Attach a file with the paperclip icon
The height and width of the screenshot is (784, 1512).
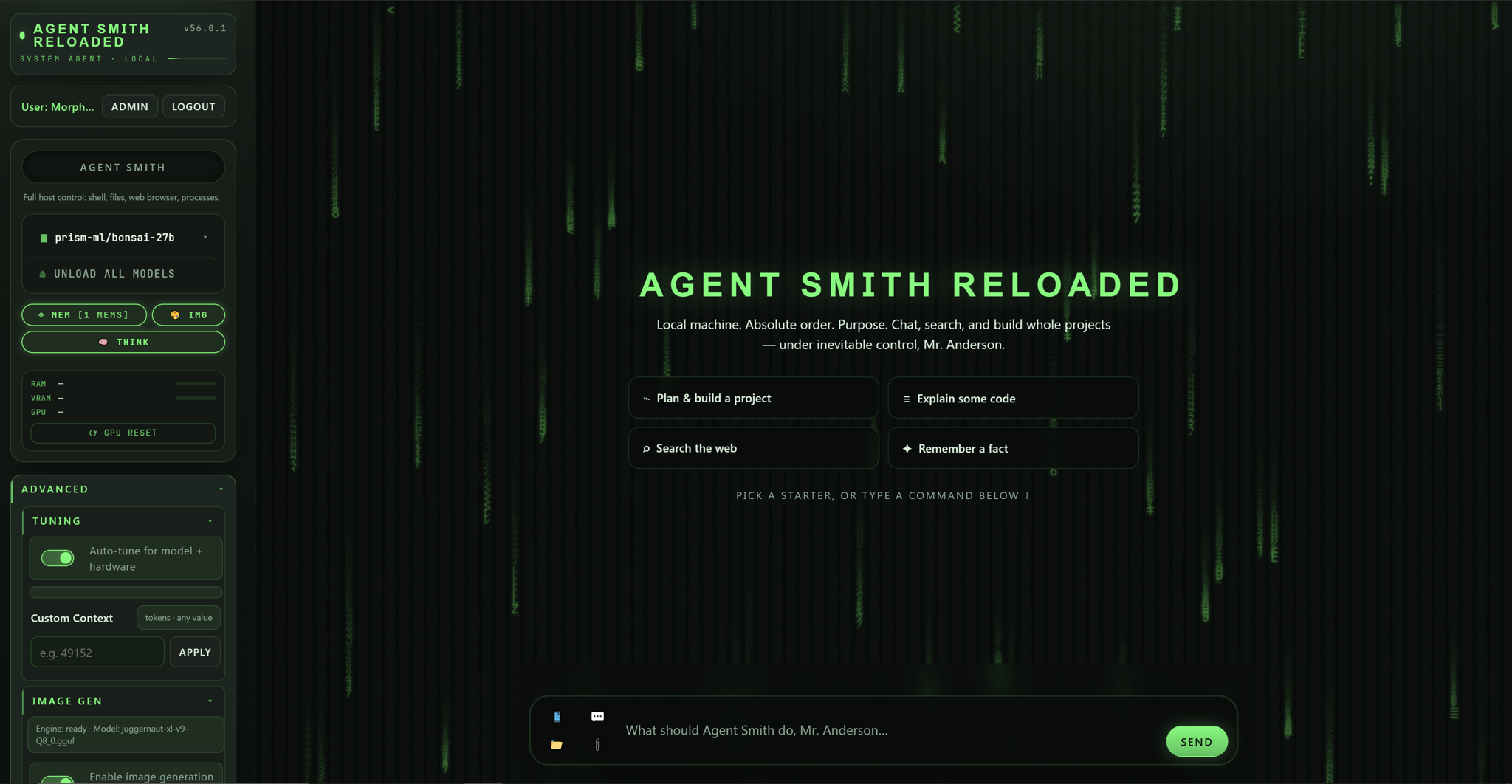597,745
